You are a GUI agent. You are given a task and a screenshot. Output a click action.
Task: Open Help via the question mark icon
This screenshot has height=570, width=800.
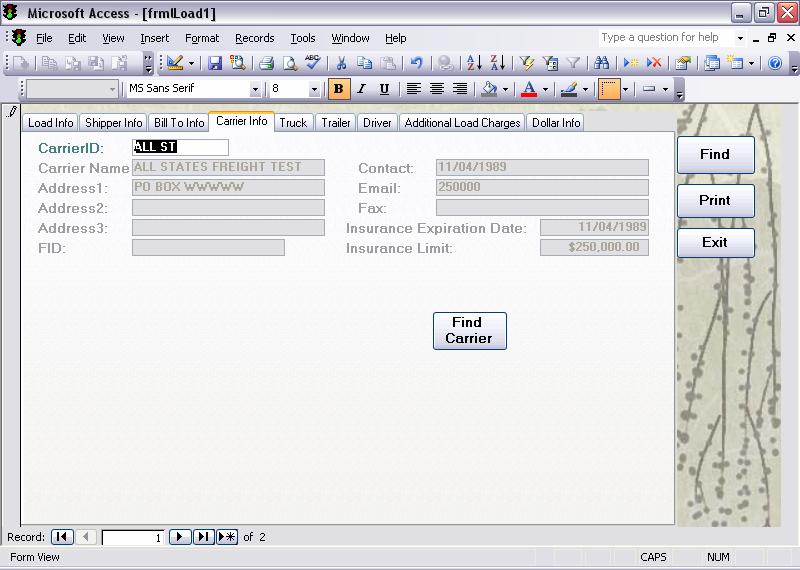point(775,63)
